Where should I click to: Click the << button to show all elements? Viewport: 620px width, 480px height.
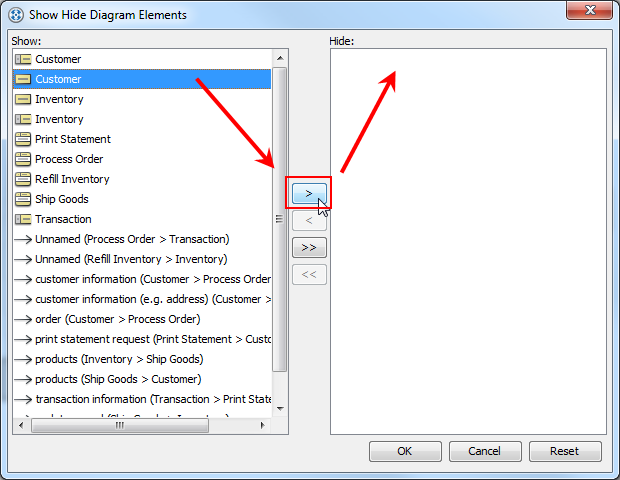309,274
